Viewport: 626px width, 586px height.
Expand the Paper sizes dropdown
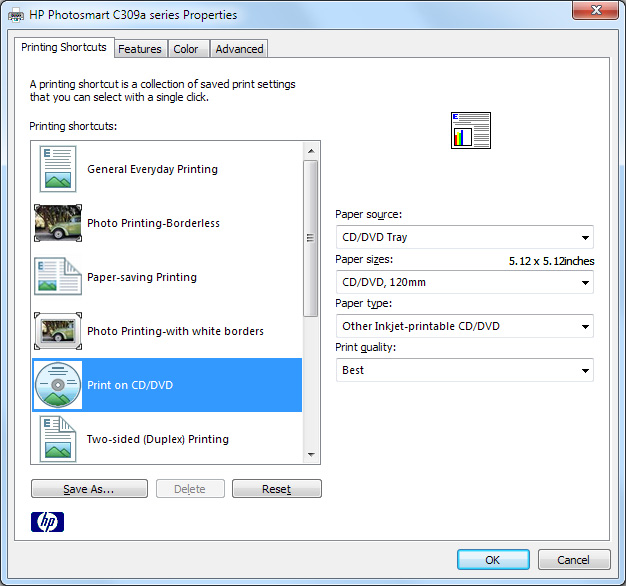click(x=464, y=282)
